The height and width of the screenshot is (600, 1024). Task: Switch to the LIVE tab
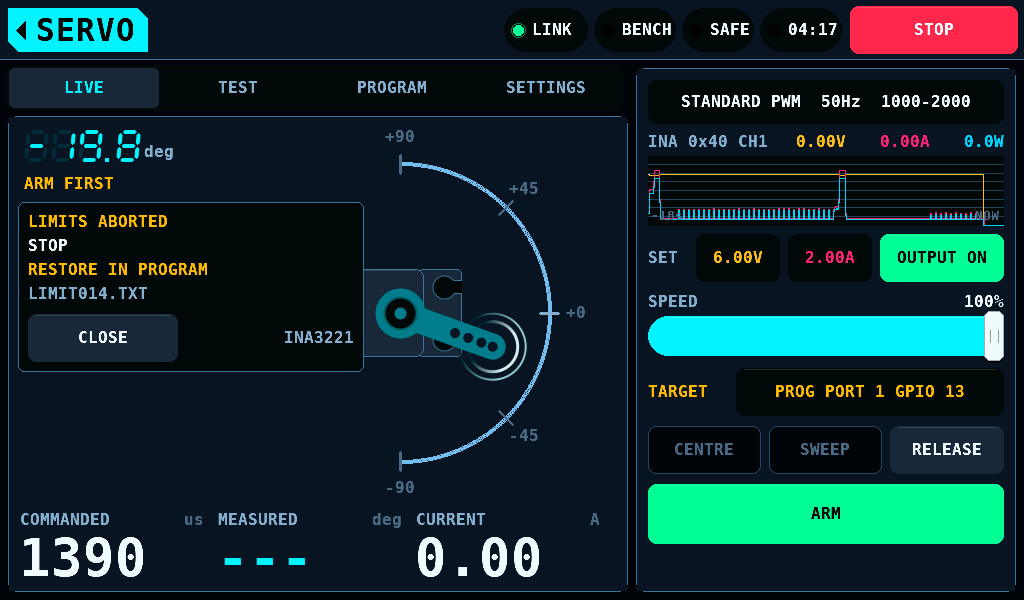point(84,87)
